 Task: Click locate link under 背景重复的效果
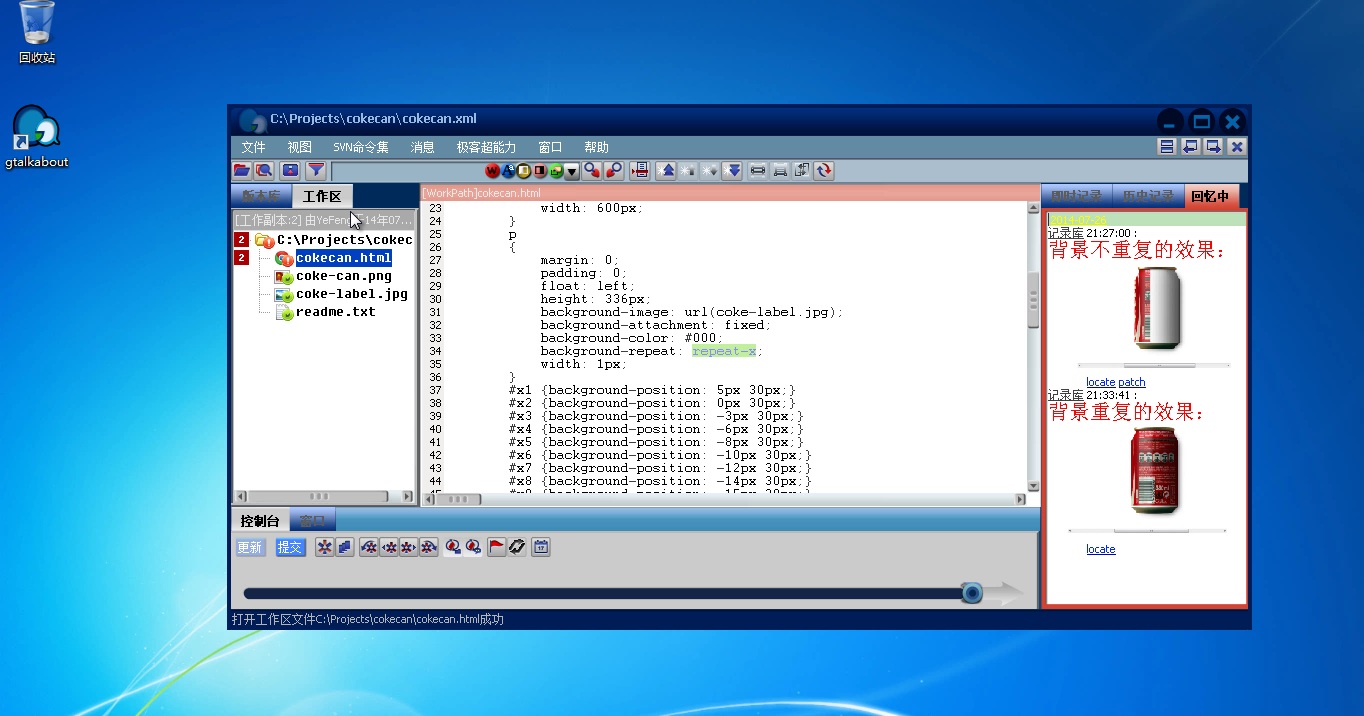tap(1100, 549)
